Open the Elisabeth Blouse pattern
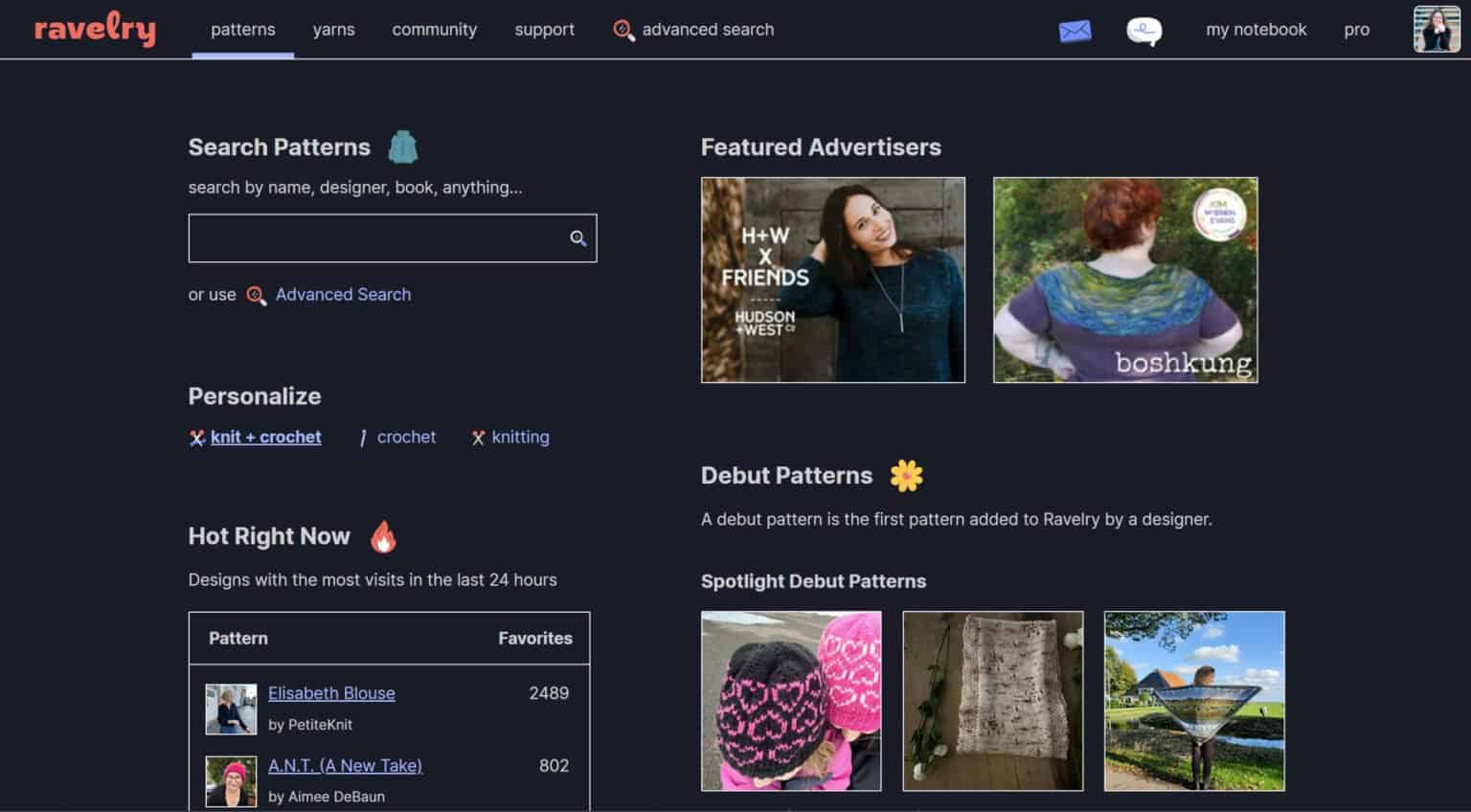Viewport: 1471px width, 812px height. tap(331, 692)
